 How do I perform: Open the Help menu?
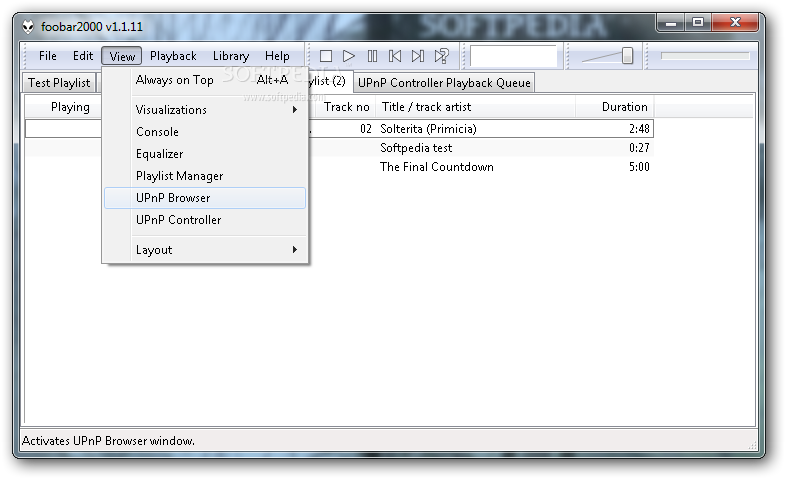[277, 56]
